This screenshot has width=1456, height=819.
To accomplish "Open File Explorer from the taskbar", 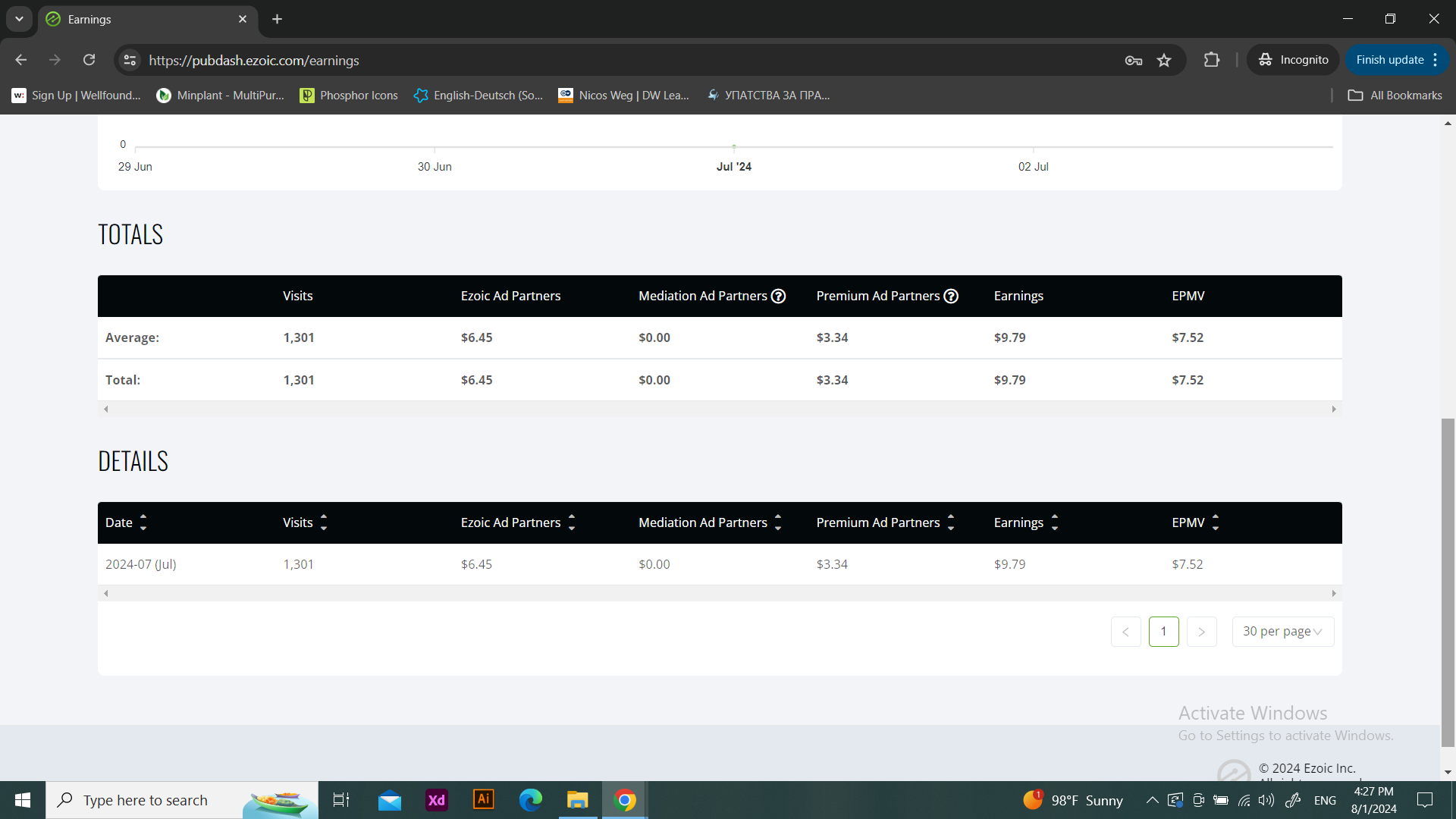I will pos(578,800).
